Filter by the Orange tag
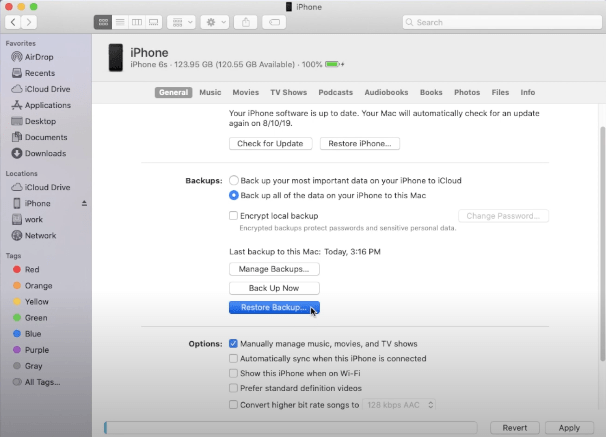The height and width of the screenshot is (437, 606). pos(32,286)
